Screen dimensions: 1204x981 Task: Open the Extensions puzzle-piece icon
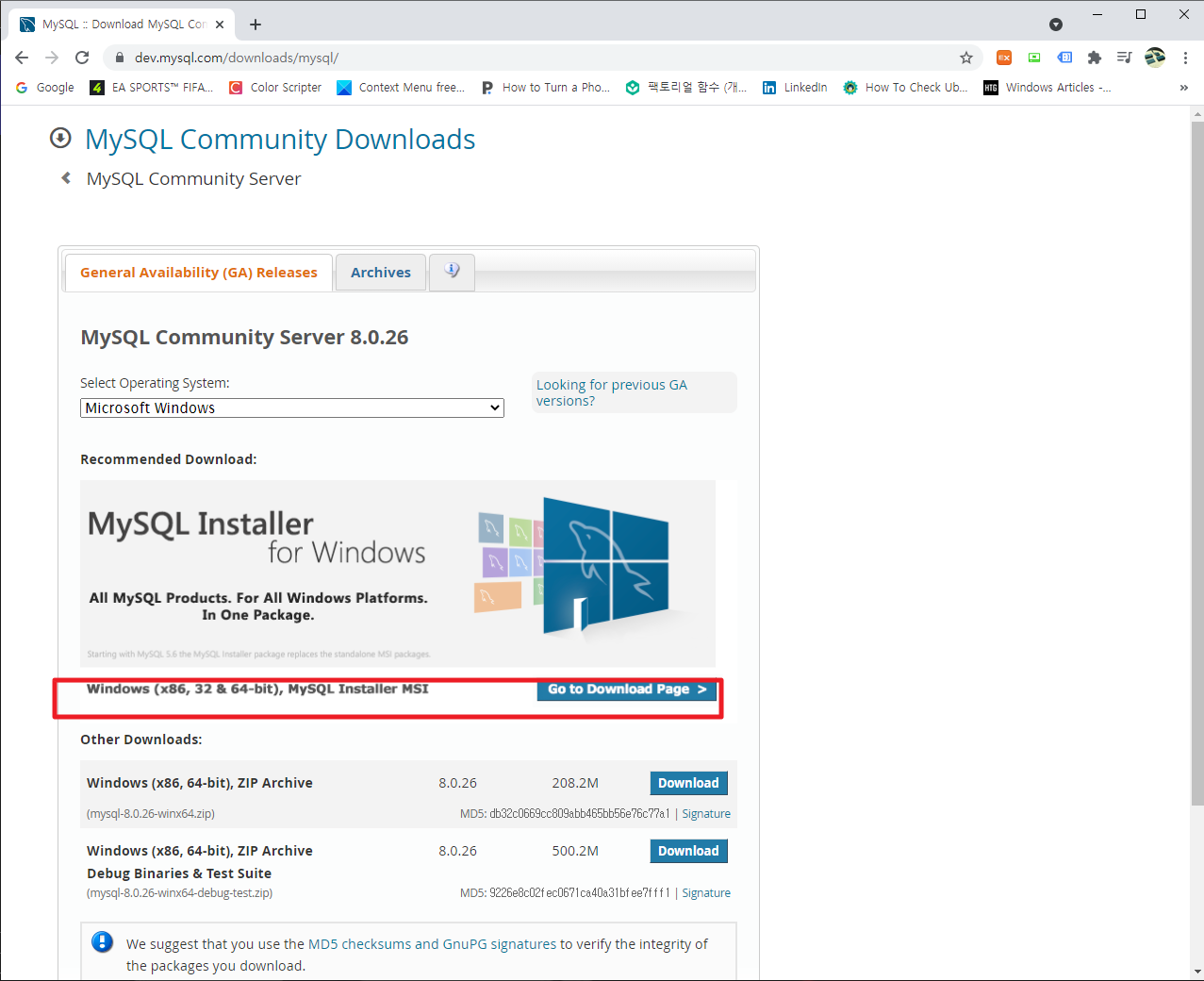(1095, 58)
